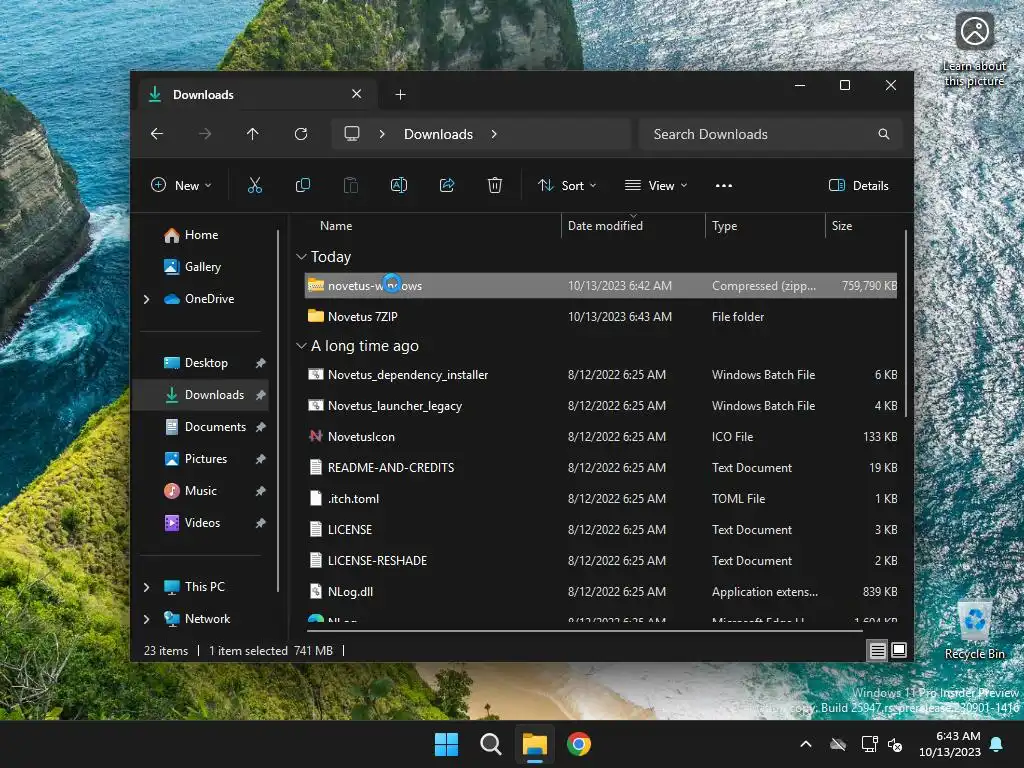Select the LICENSE-RESHADE file
The width and height of the screenshot is (1024, 768).
(601, 561)
